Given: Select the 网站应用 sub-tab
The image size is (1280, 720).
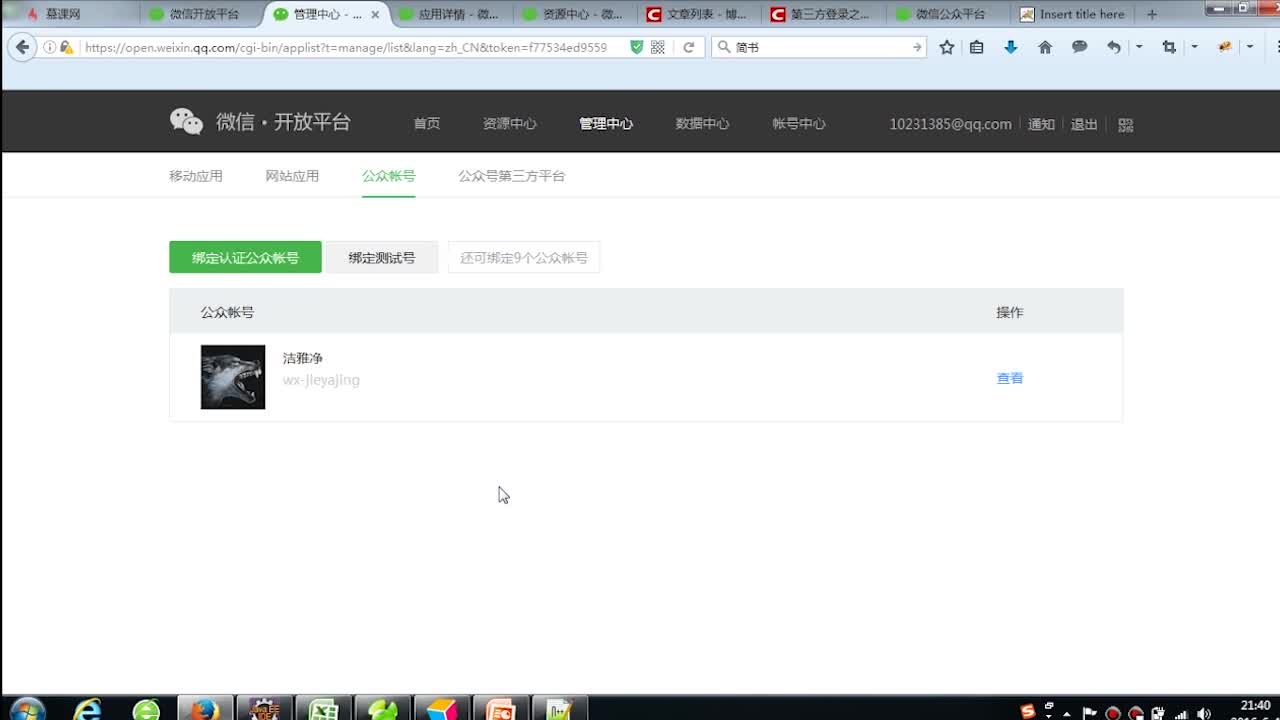Looking at the screenshot, I should coord(292,176).
